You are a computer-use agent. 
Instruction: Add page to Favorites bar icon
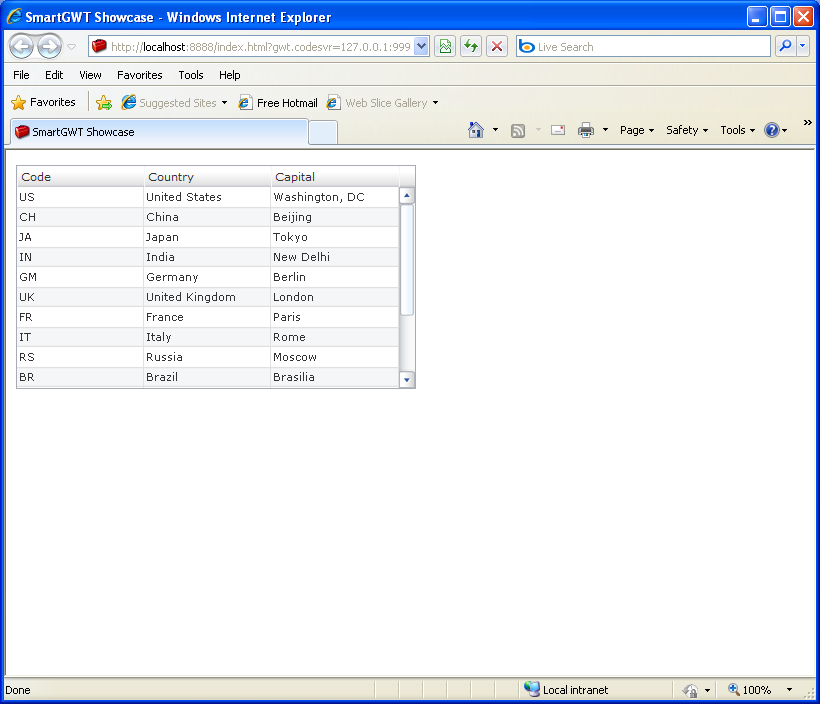(x=104, y=103)
